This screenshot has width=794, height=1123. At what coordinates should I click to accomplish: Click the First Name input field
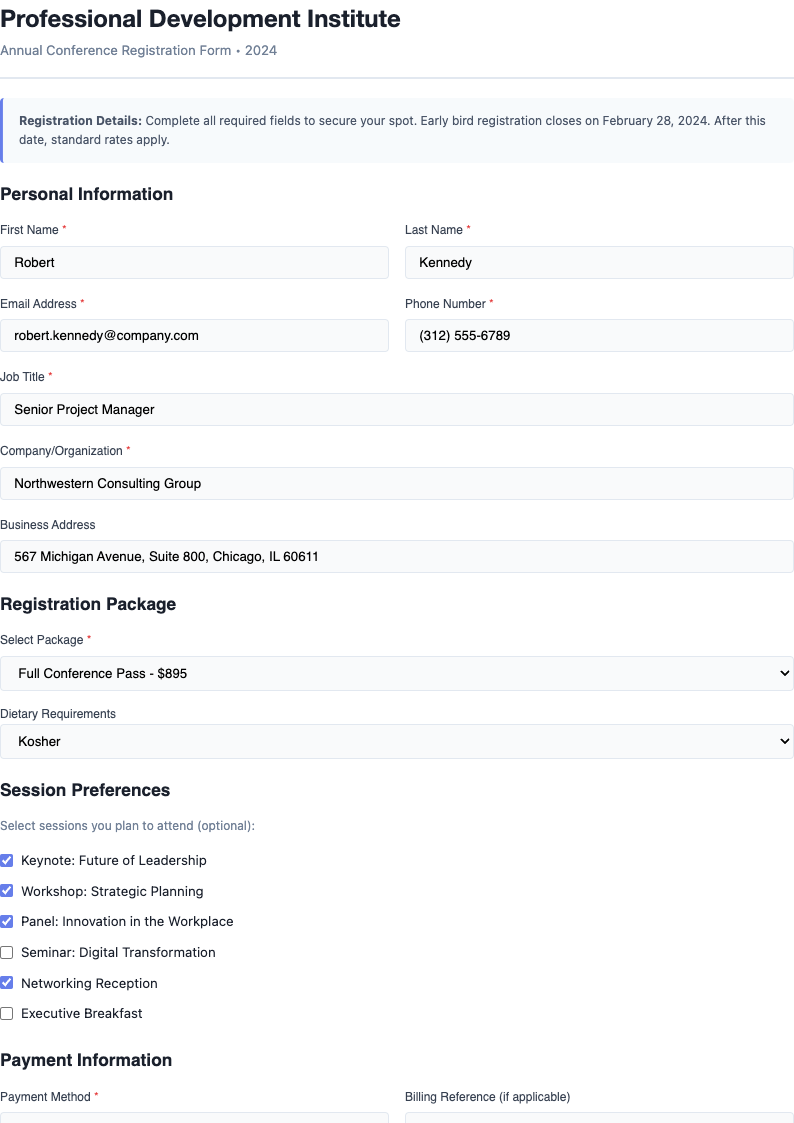[x=195, y=262]
